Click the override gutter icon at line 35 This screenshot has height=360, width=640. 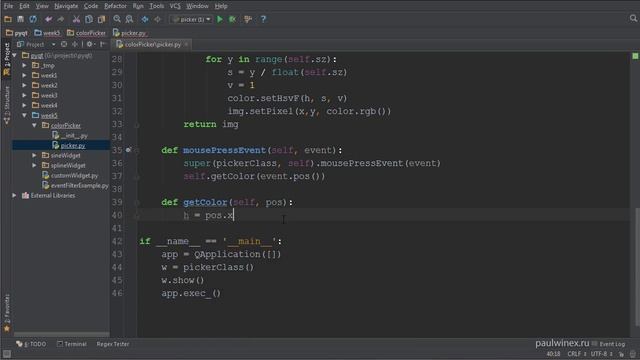128,150
